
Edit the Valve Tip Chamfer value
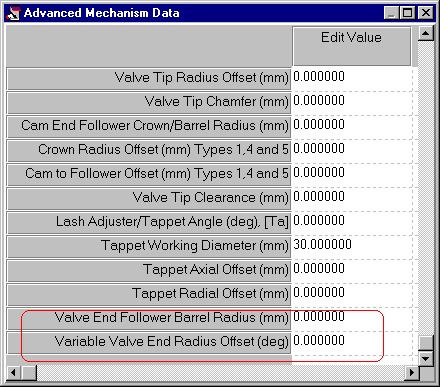click(352, 103)
